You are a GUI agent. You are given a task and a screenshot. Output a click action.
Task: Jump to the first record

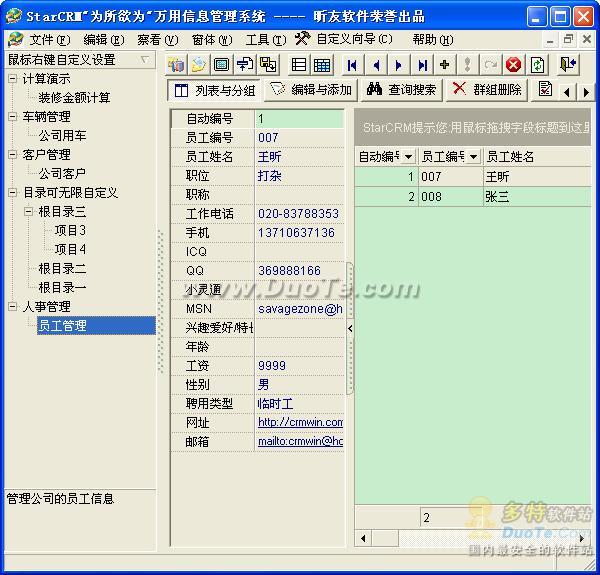[352, 65]
